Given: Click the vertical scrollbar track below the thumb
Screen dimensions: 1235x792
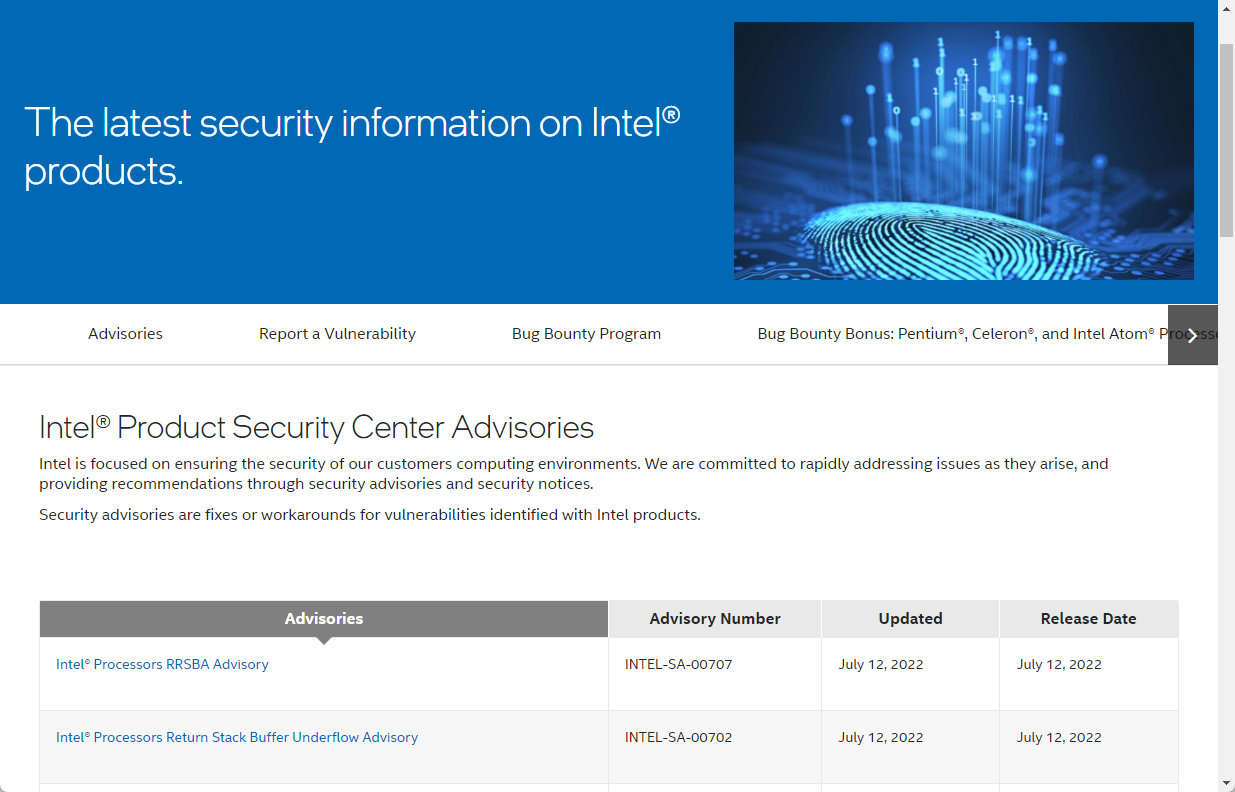Looking at the screenshot, I should pyautogui.click(x=1226, y=500).
